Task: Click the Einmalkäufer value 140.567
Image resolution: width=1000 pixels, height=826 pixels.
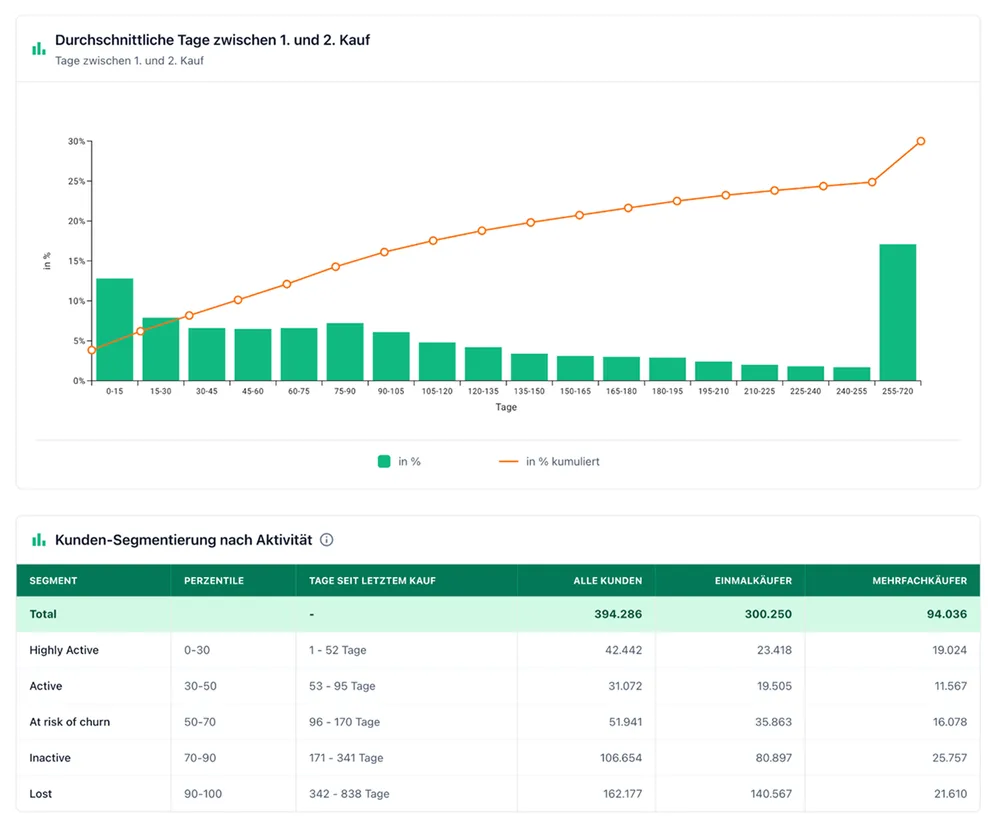Action: pyautogui.click(x=771, y=793)
